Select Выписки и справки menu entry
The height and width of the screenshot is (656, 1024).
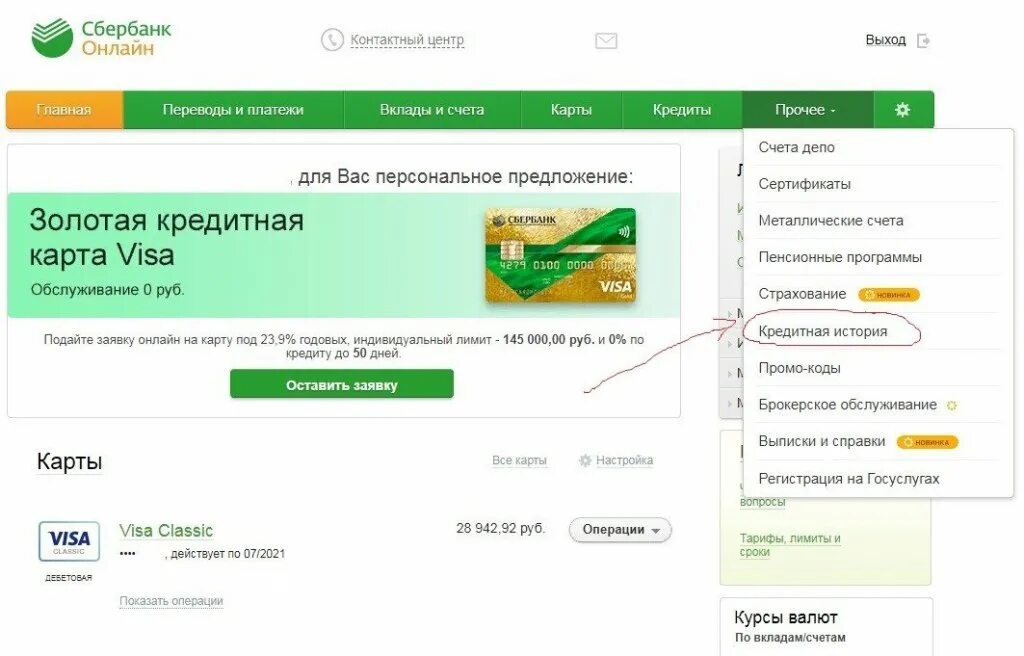pyautogui.click(x=822, y=442)
